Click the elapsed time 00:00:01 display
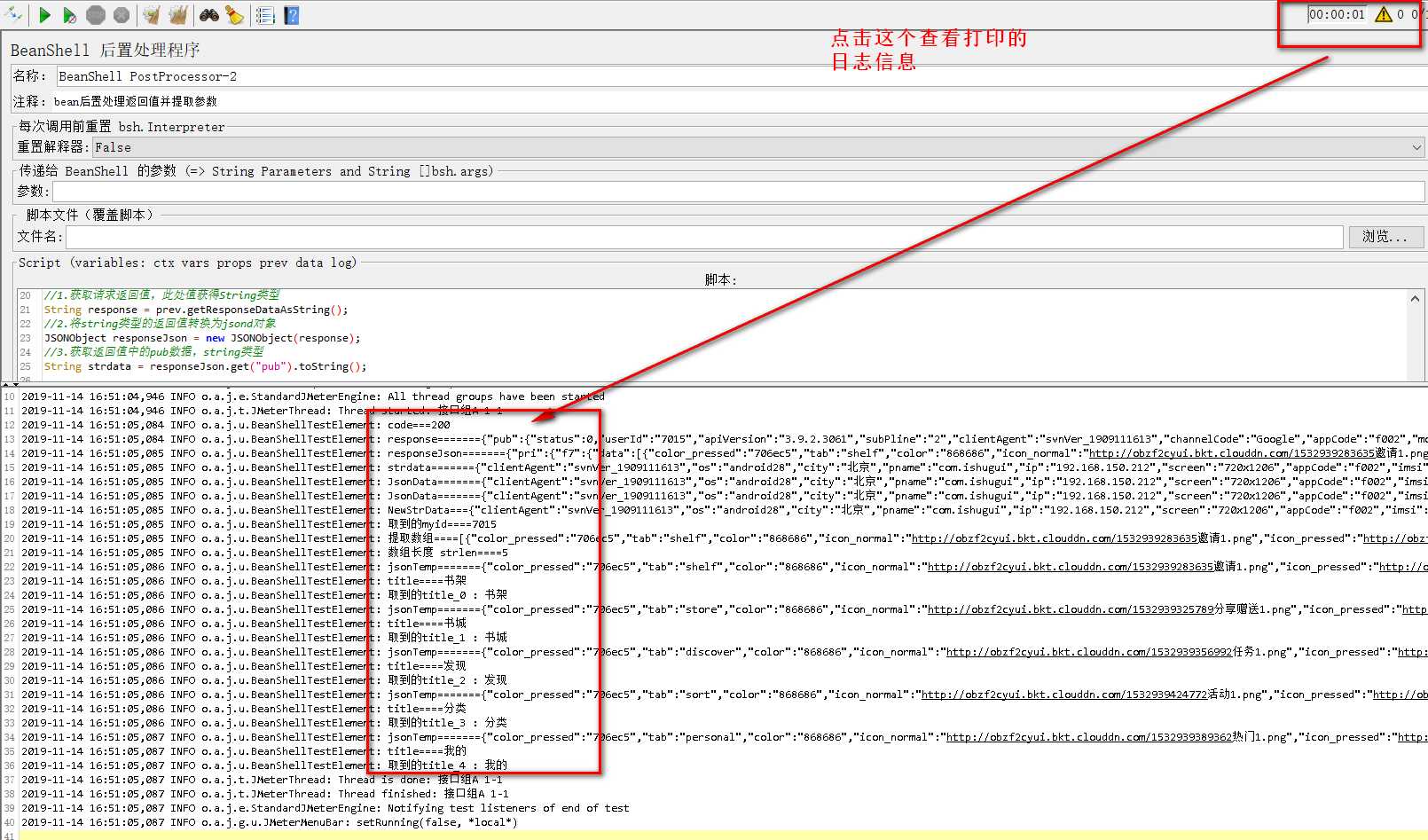Image resolution: width=1428 pixels, height=840 pixels. tap(1337, 14)
